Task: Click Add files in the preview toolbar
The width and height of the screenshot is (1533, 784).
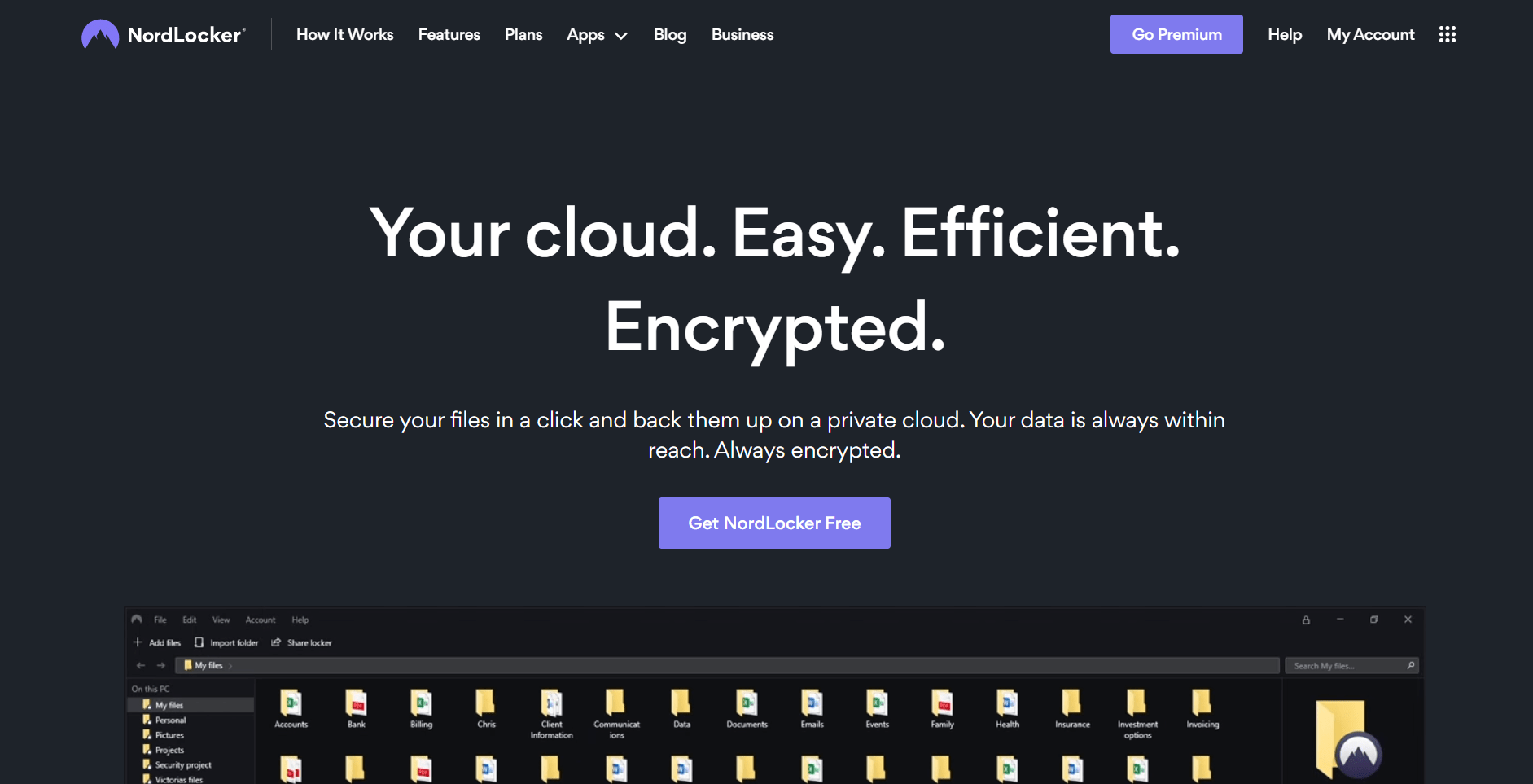Action: pyautogui.click(x=157, y=642)
